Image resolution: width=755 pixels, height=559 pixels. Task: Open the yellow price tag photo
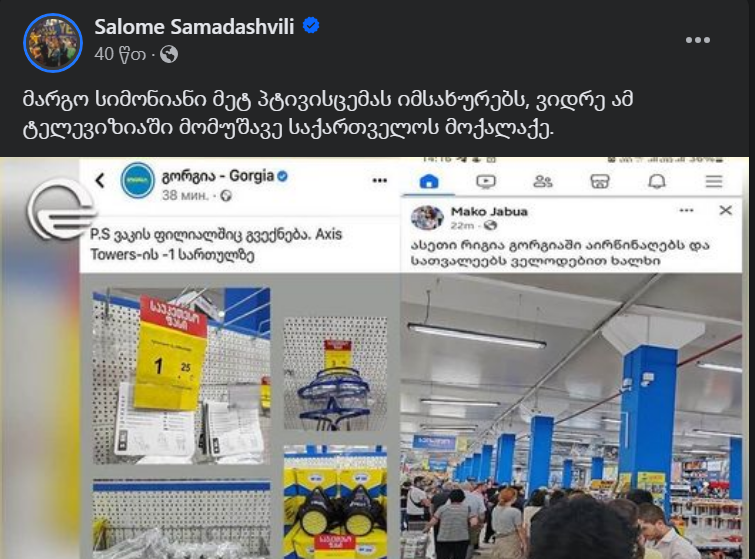(182, 376)
